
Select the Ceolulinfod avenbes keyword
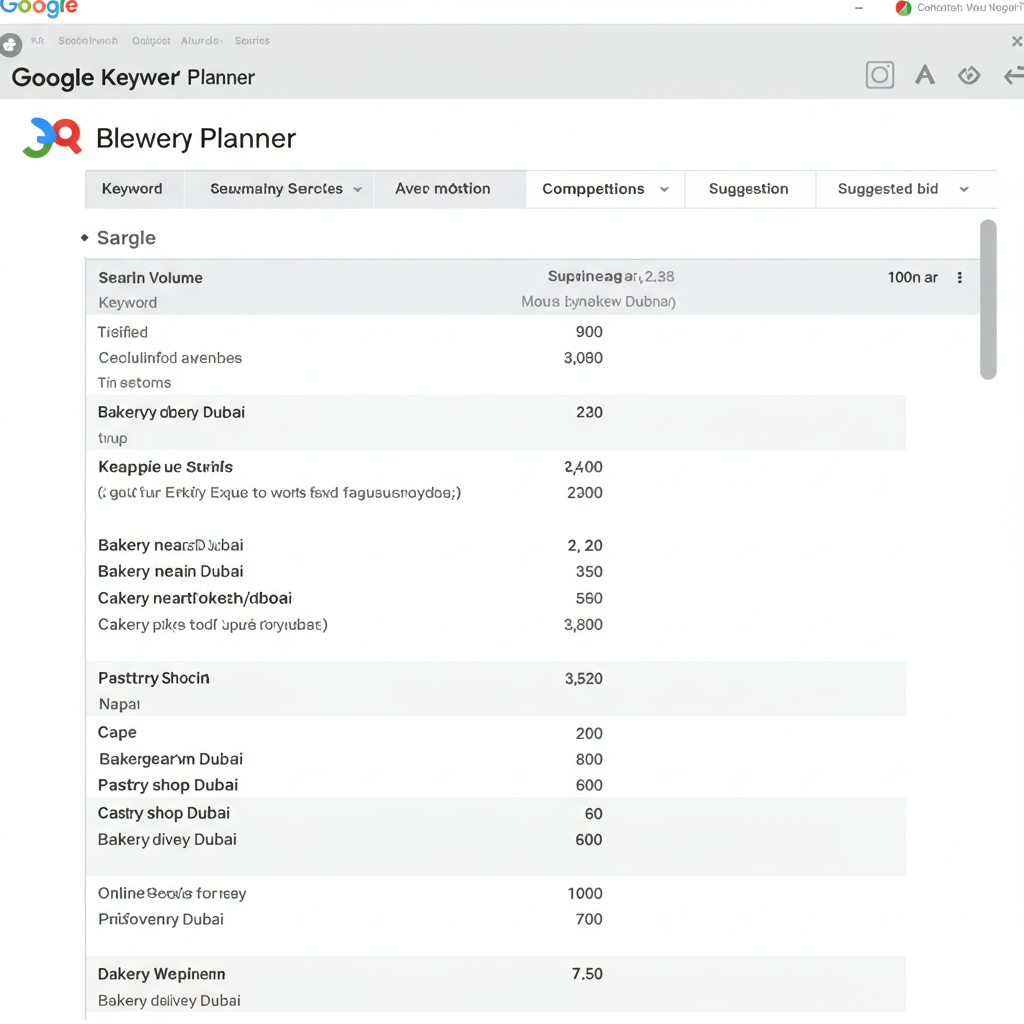tap(170, 358)
